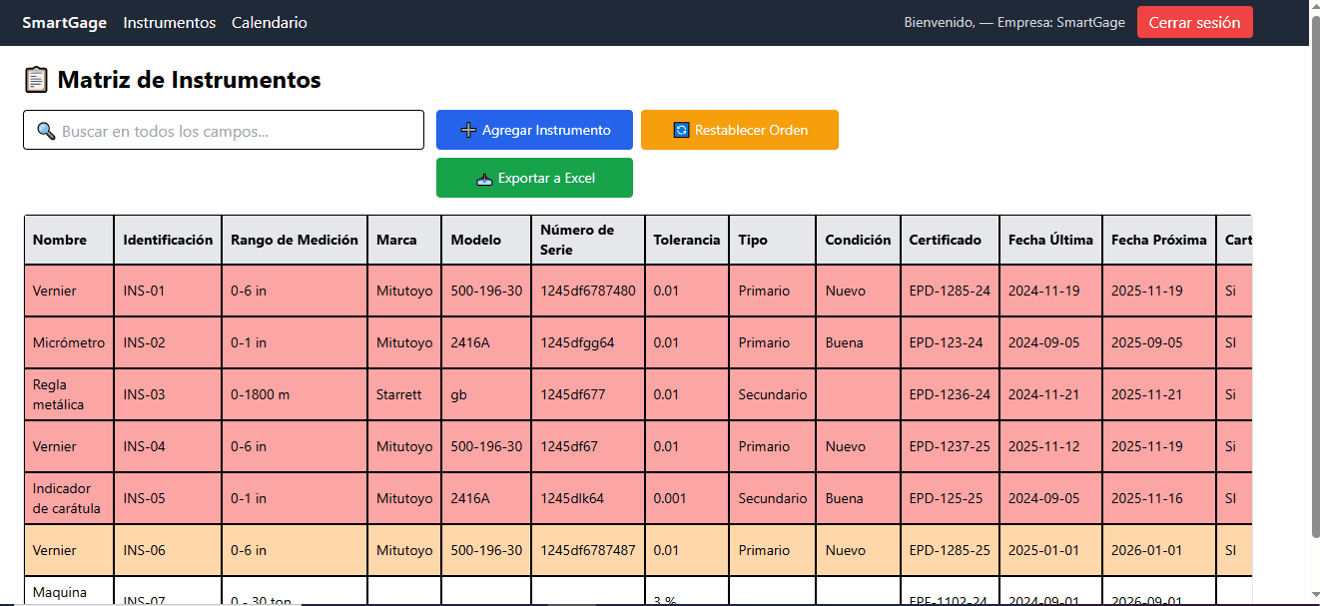
Task: Click the Fecha Próxima column header
Action: [x=1158, y=240]
